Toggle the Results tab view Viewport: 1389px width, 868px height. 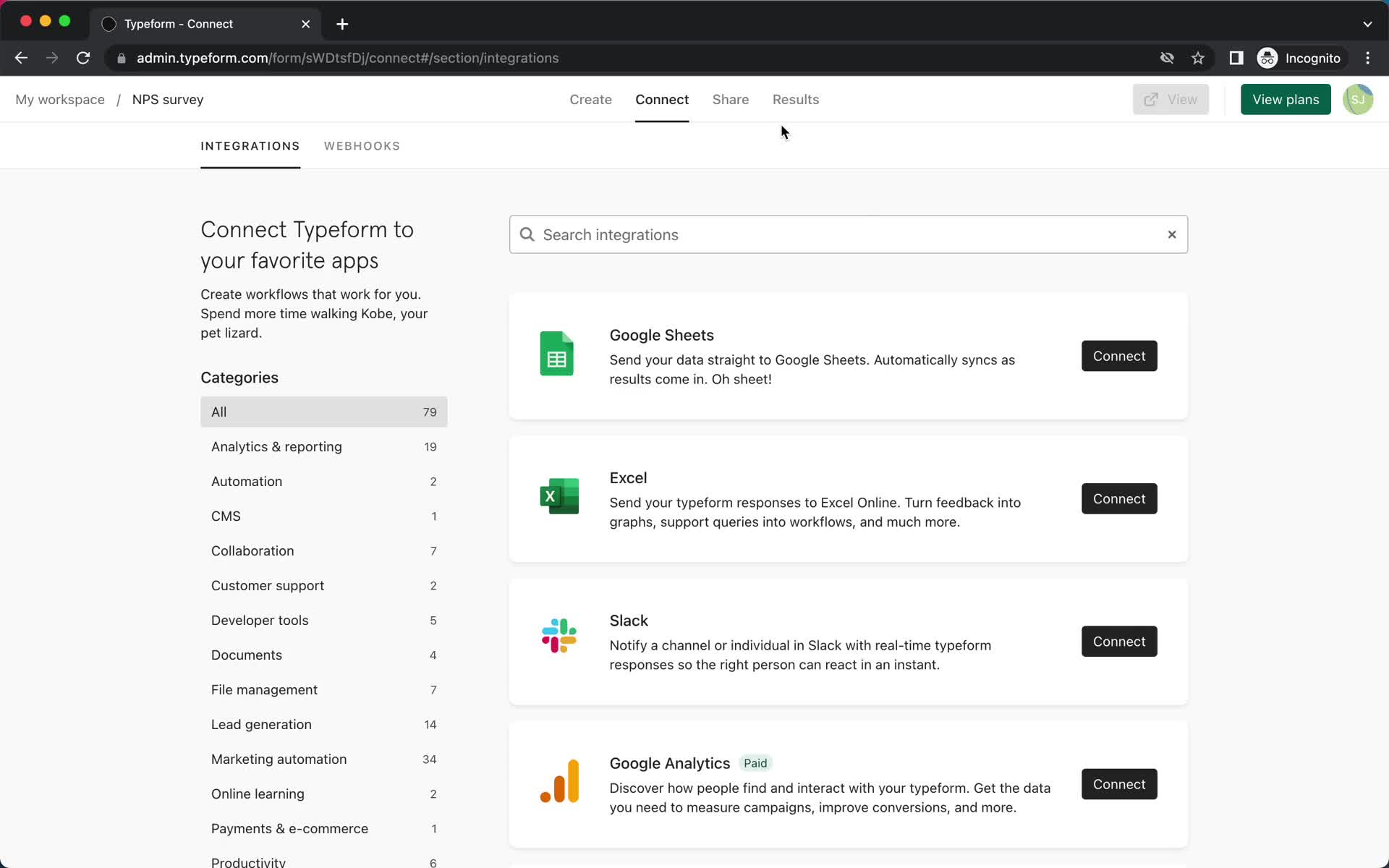(x=796, y=99)
